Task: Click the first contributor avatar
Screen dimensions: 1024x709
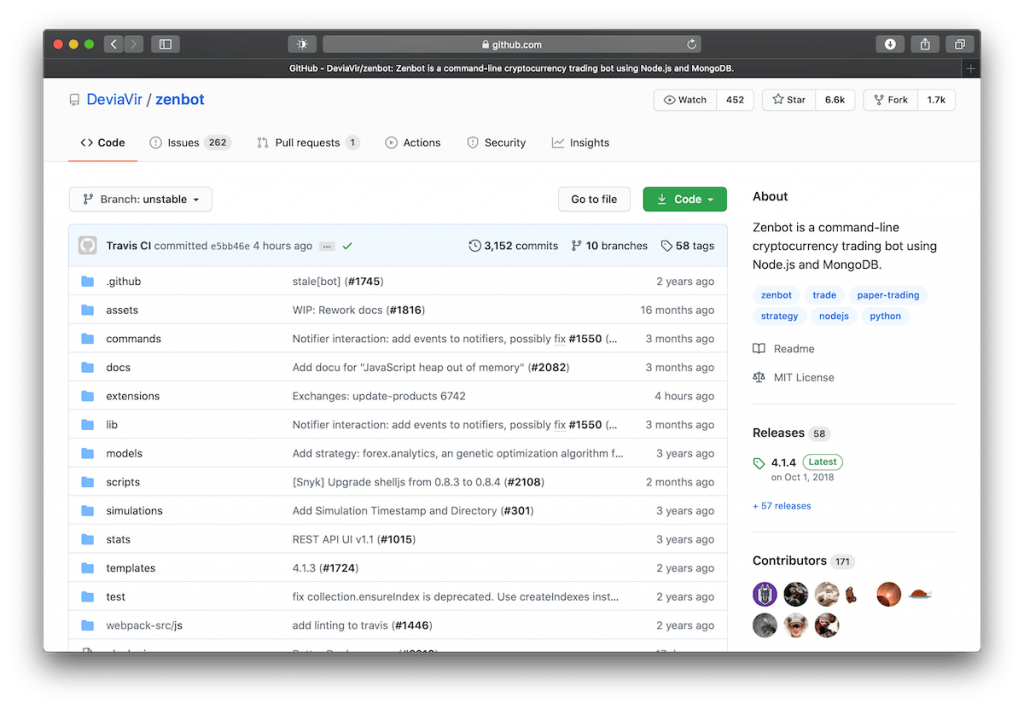Action: pyautogui.click(x=765, y=594)
